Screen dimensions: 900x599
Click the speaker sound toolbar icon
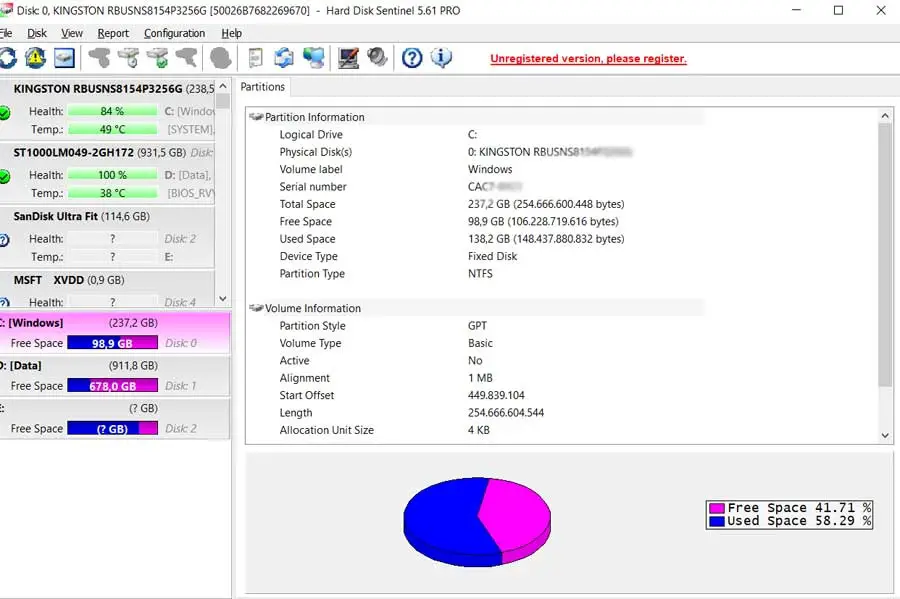click(x=377, y=57)
